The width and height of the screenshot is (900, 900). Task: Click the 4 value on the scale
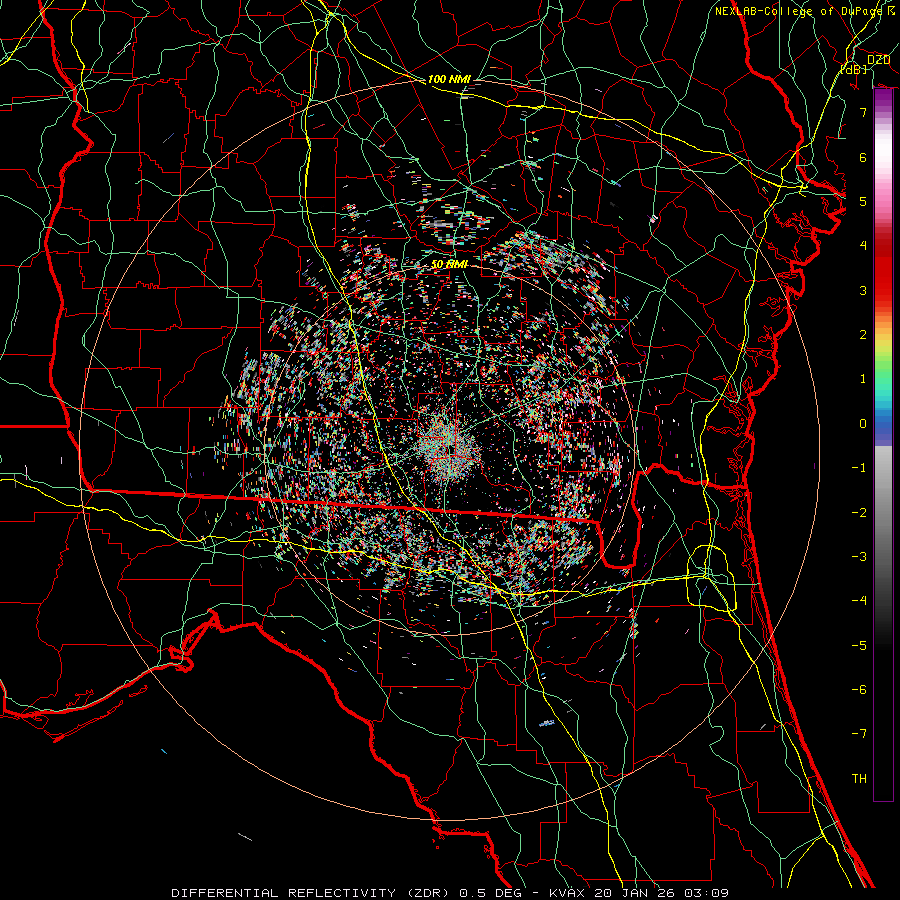[863, 246]
